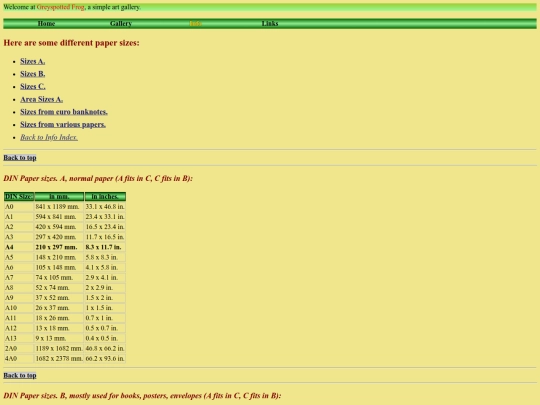Jump to Sizes A. link
Image resolution: width=540 pixels, height=405 pixels.
[x=32, y=61]
